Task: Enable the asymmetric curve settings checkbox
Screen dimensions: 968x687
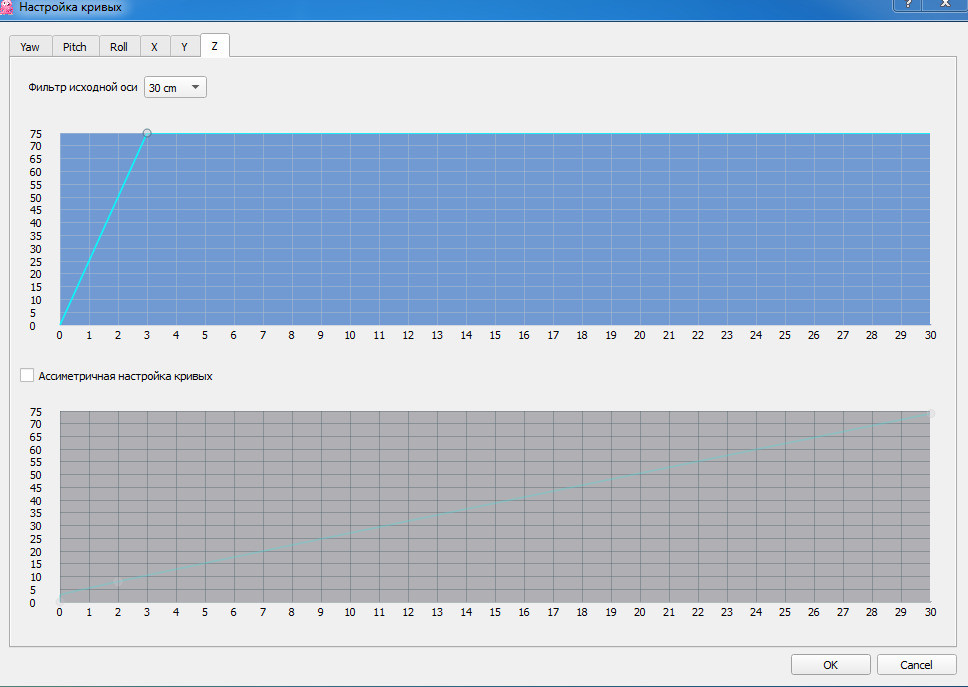Action: (x=27, y=375)
